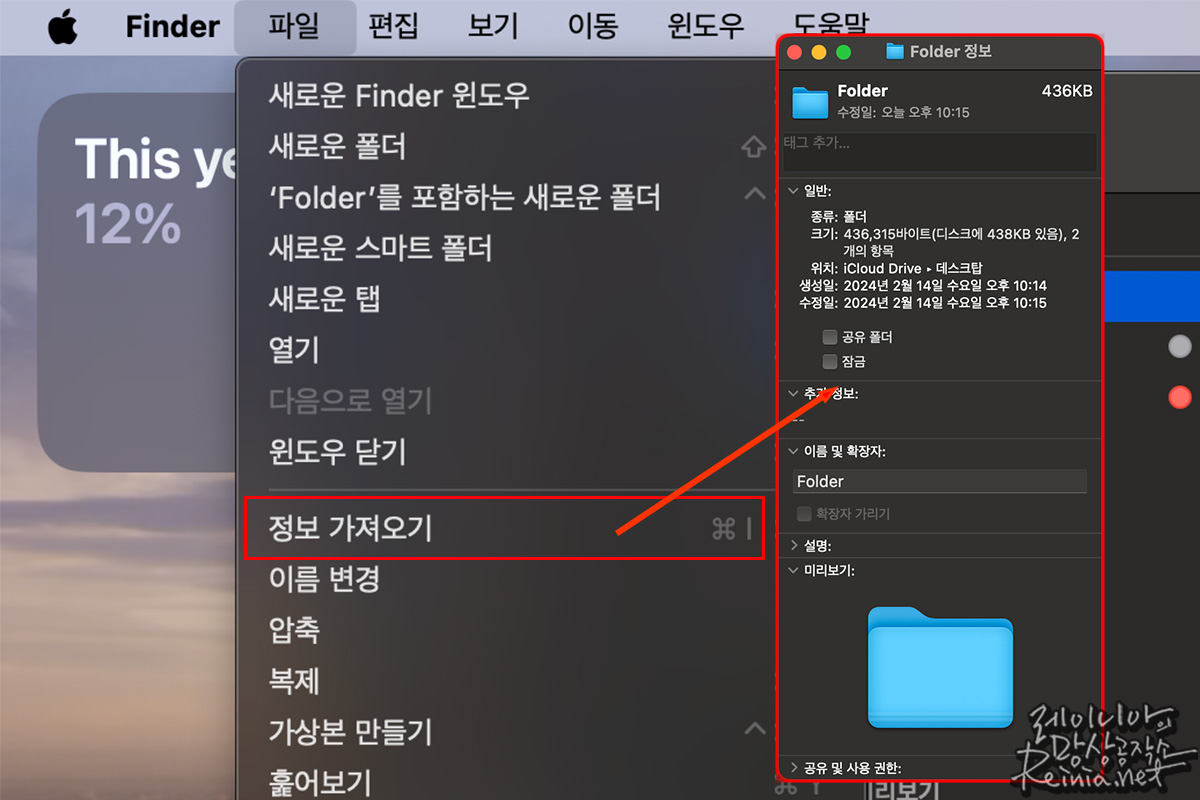Choose 이름 변경 menu entry

click(324, 579)
